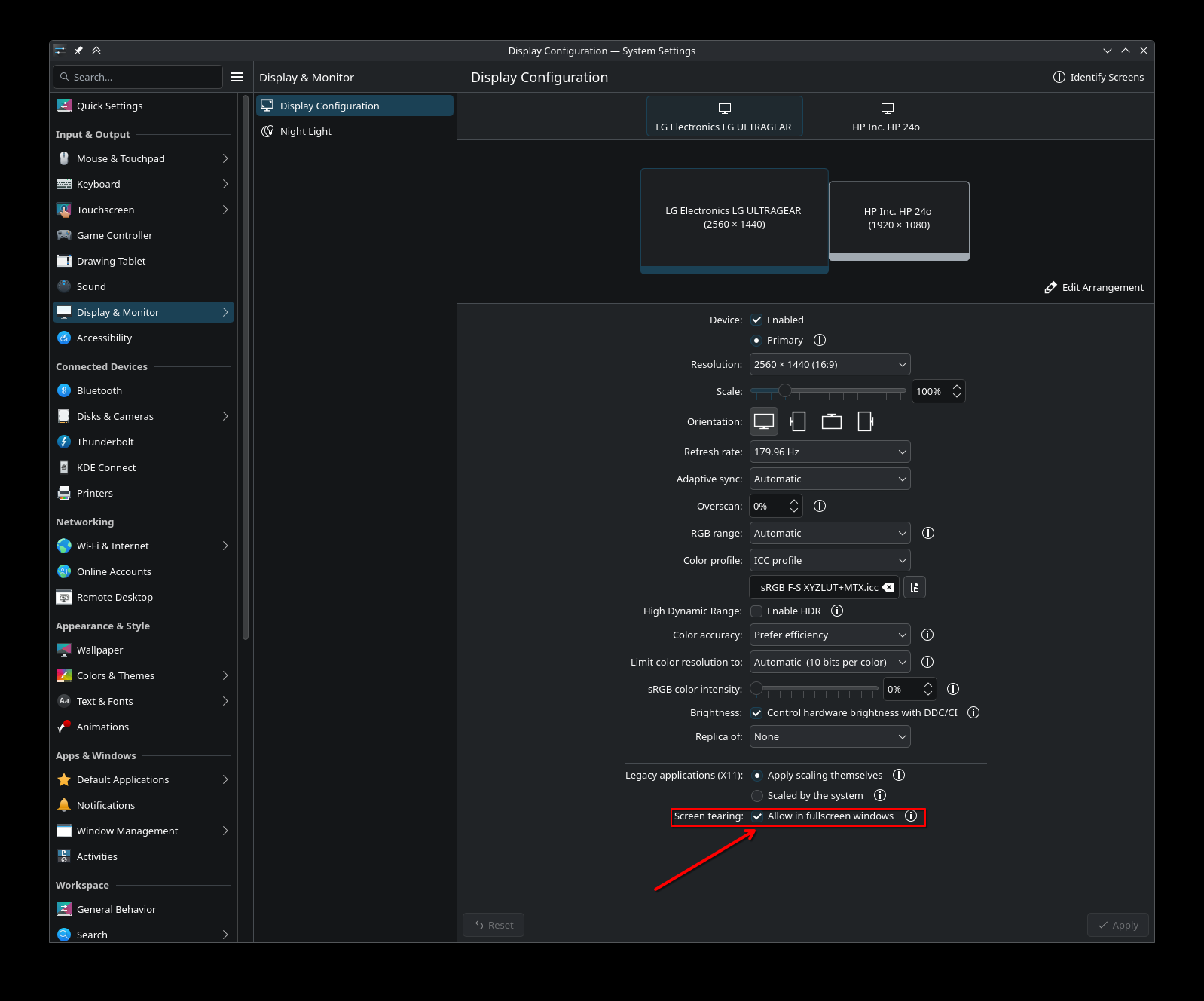This screenshot has width=1204, height=1001.
Task: Enable the HDR checkbox
Action: coord(757,611)
